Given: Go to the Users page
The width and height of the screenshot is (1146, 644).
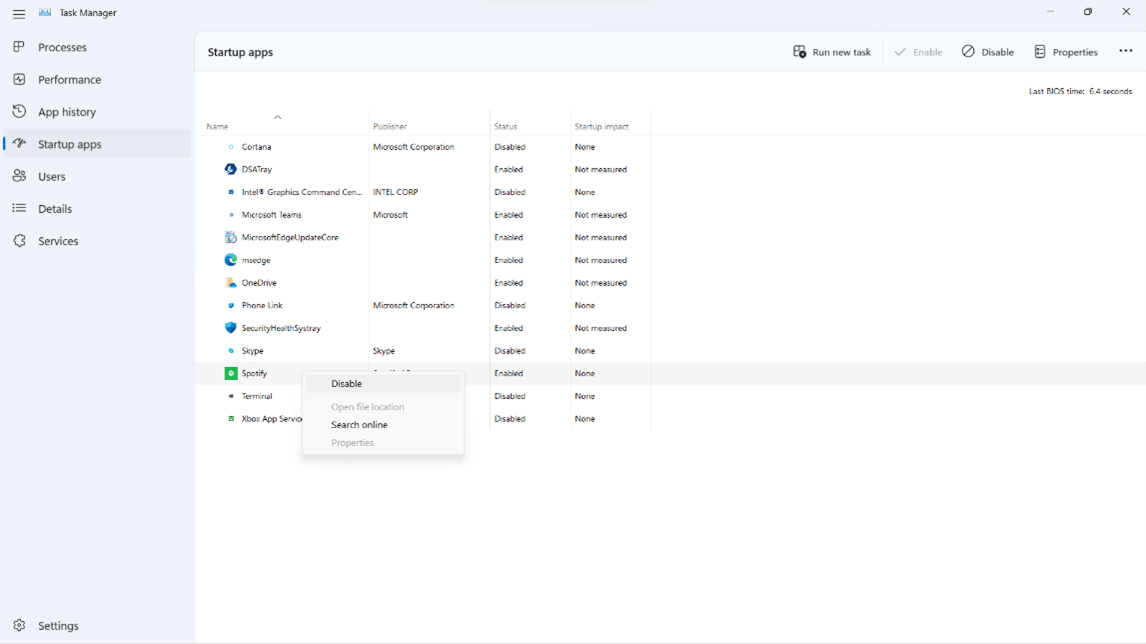Looking at the screenshot, I should (x=97, y=176).
